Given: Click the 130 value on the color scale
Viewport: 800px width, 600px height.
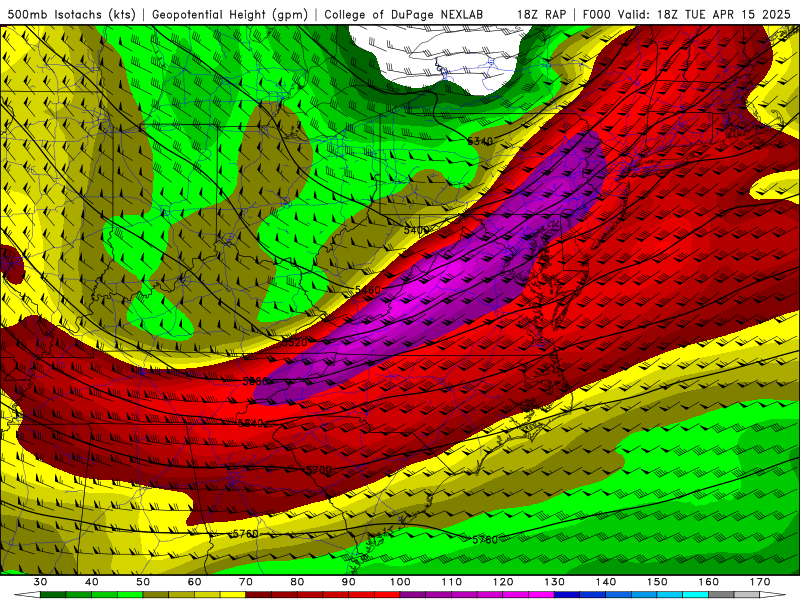Looking at the screenshot, I should pos(555,582).
